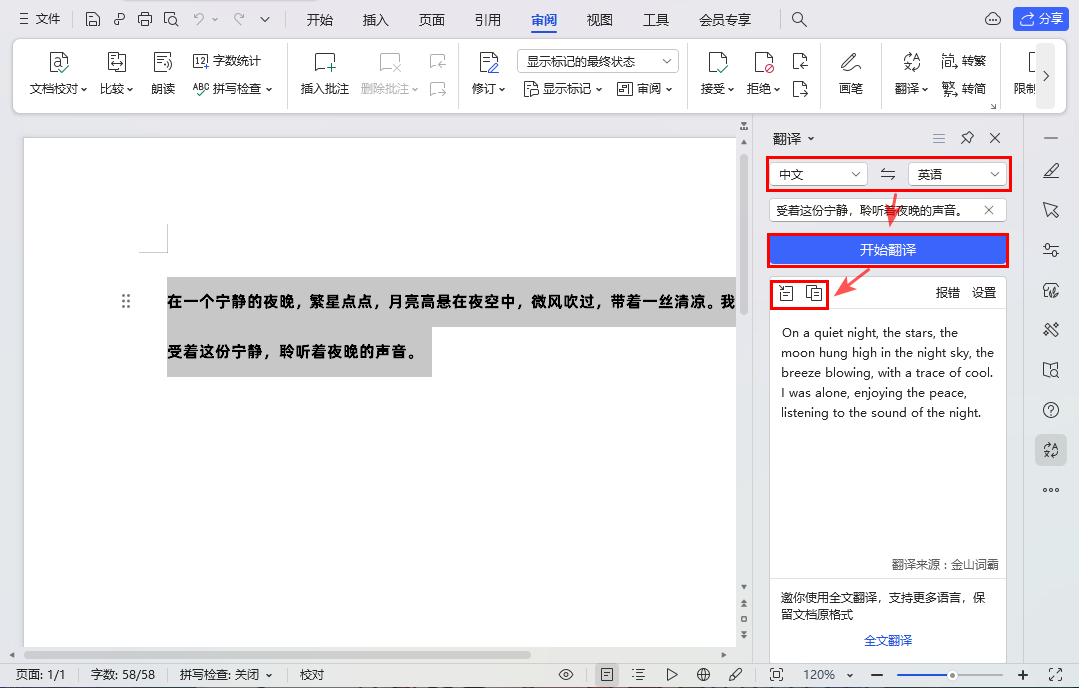The height and width of the screenshot is (688, 1079).
Task: Click 开始翻译 start translation button
Action: 888,250
